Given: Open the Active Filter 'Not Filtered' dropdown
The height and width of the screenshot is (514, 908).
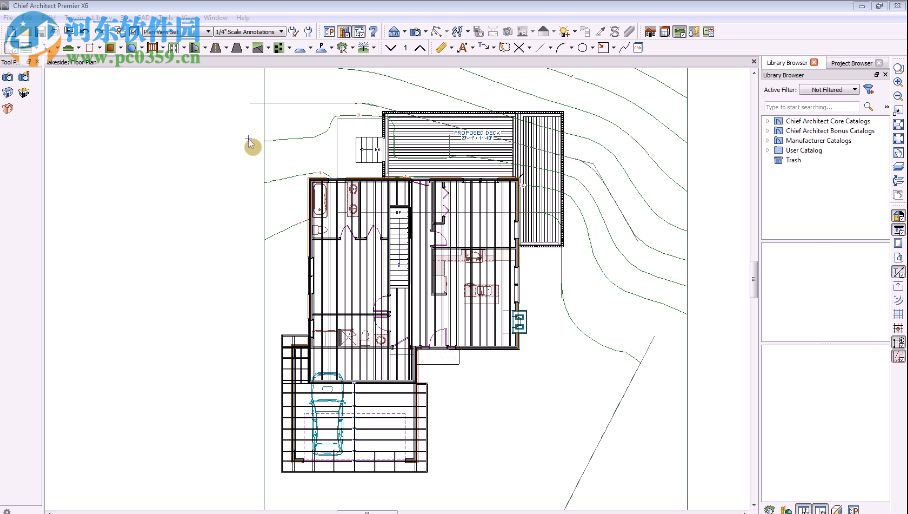Looking at the screenshot, I should click(x=829, y=90).
